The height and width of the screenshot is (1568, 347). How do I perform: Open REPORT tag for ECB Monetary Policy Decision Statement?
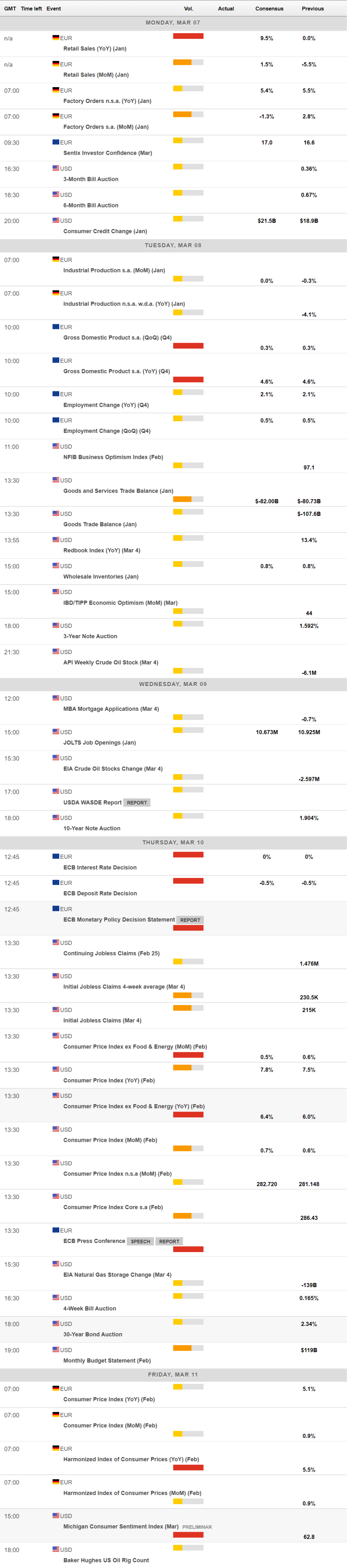[190, 920]
